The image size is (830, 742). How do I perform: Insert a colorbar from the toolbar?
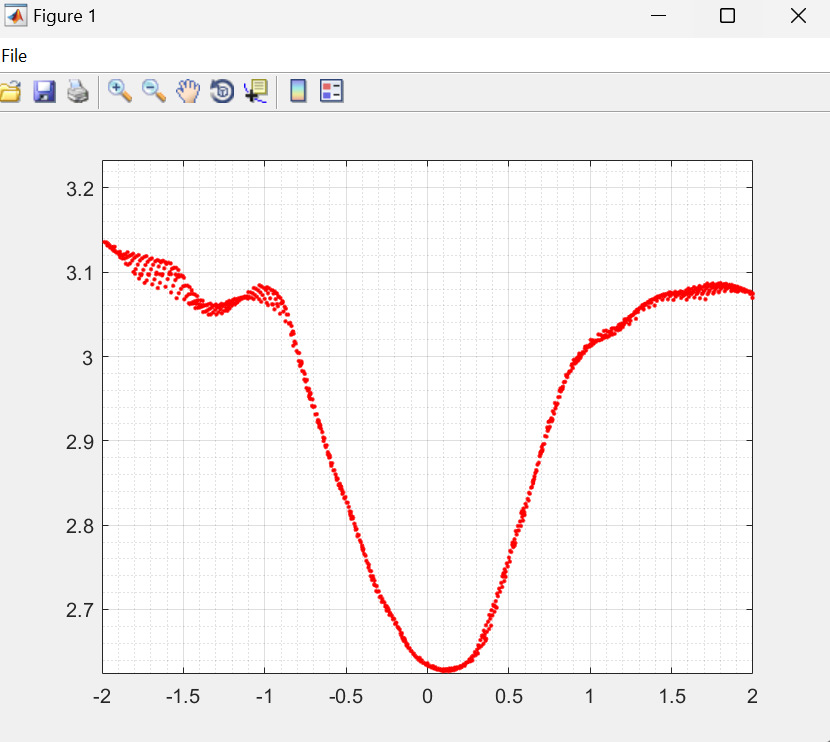[297, 92]
